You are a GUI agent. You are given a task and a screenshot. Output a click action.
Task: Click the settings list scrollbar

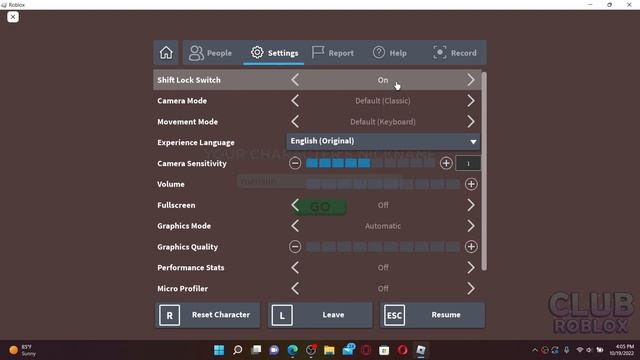click(484, 171)
